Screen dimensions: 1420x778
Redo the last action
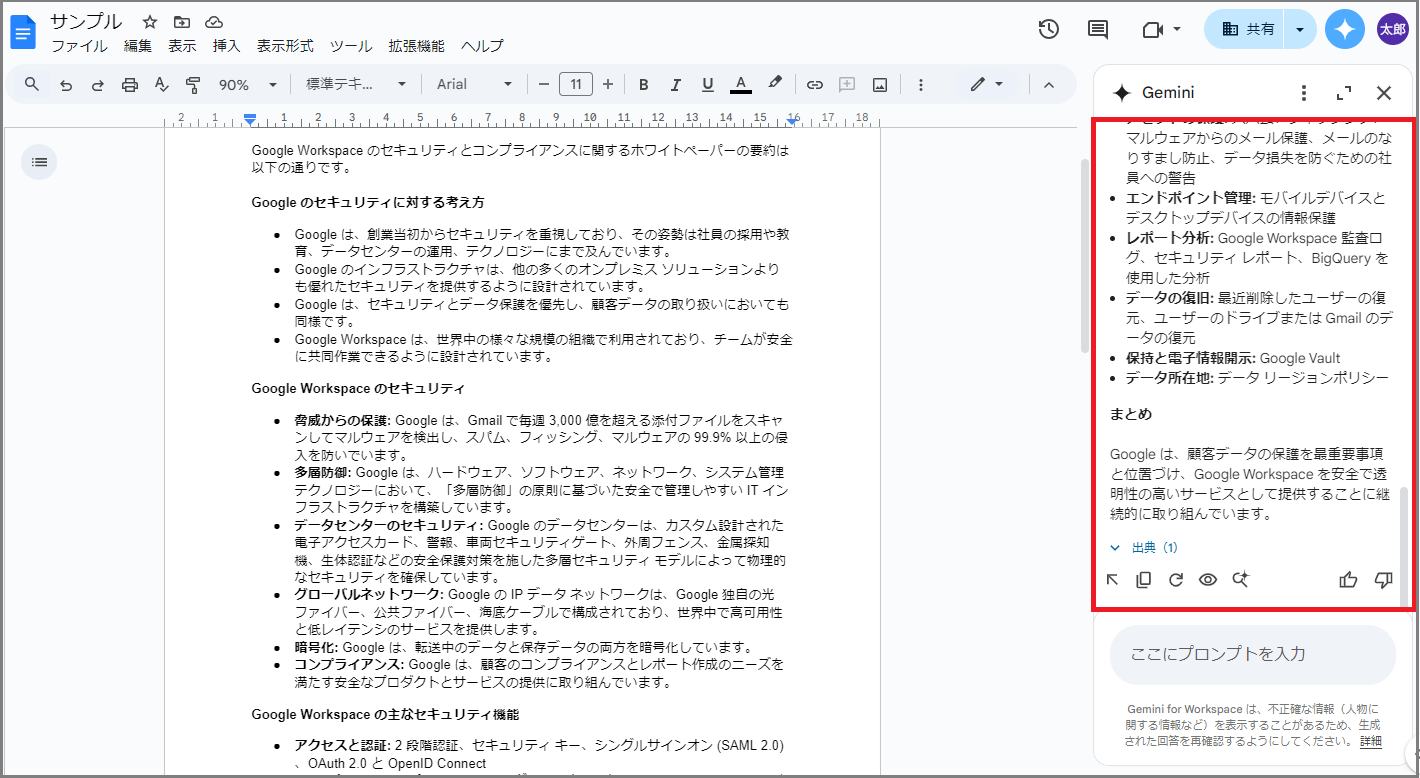(x=97, y=85)
